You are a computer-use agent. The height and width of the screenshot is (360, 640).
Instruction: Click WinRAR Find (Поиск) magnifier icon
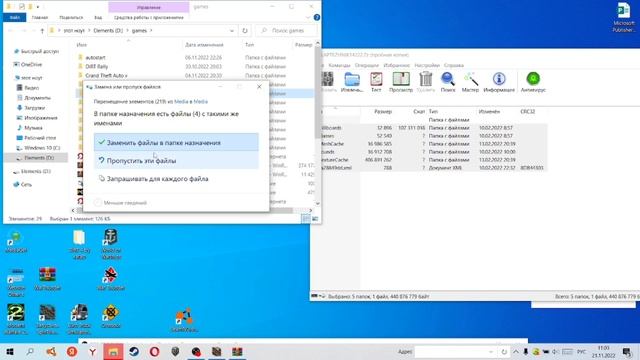point(448,82)
